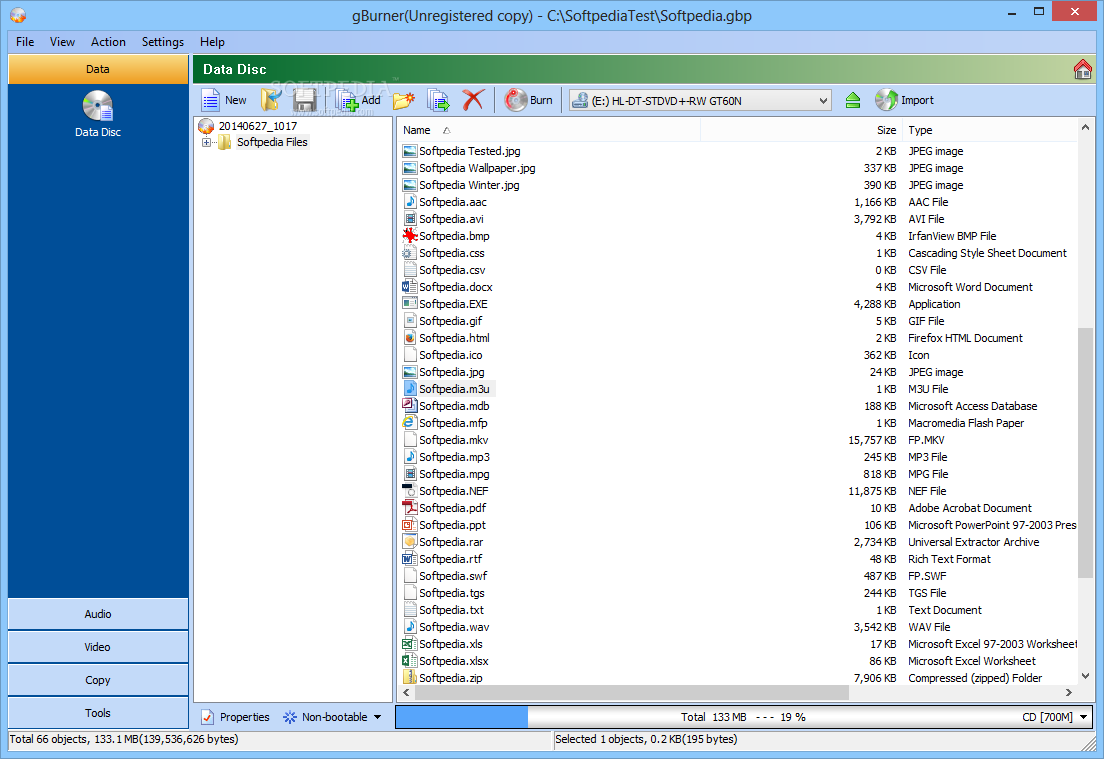Image resolution: width=1104 pixels, height=759 pixels.
Task: Click the New project icon
Action: tap(210, 100)
